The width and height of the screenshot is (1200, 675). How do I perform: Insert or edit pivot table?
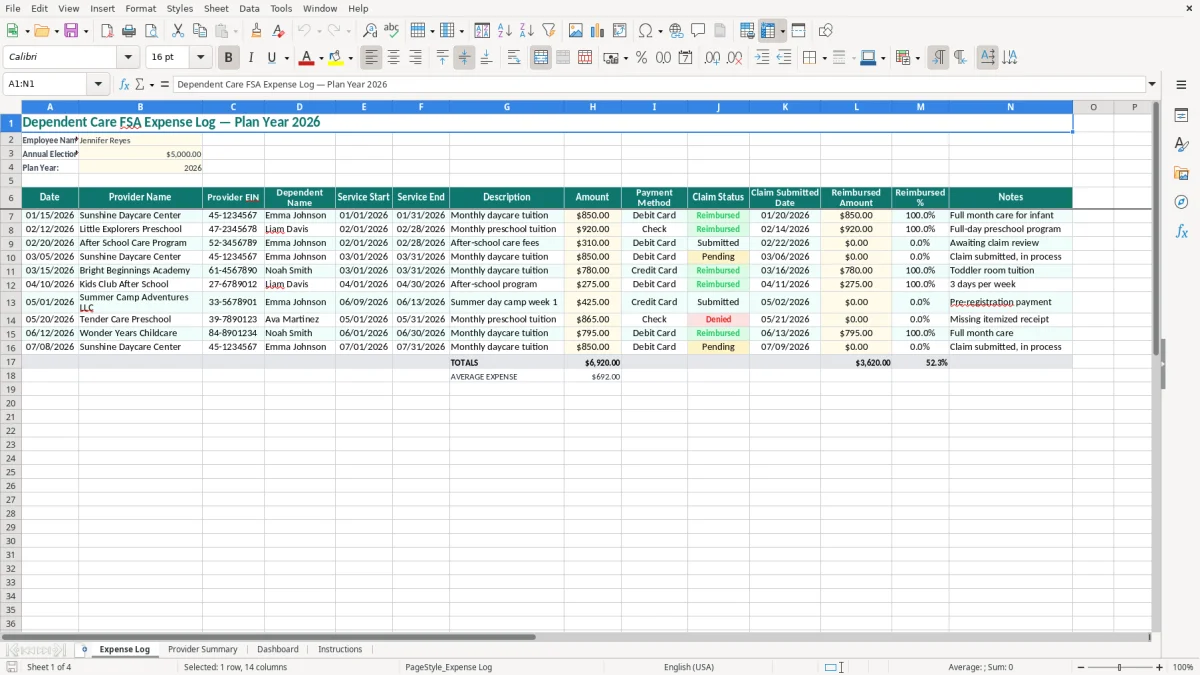(x=620, y=31)
